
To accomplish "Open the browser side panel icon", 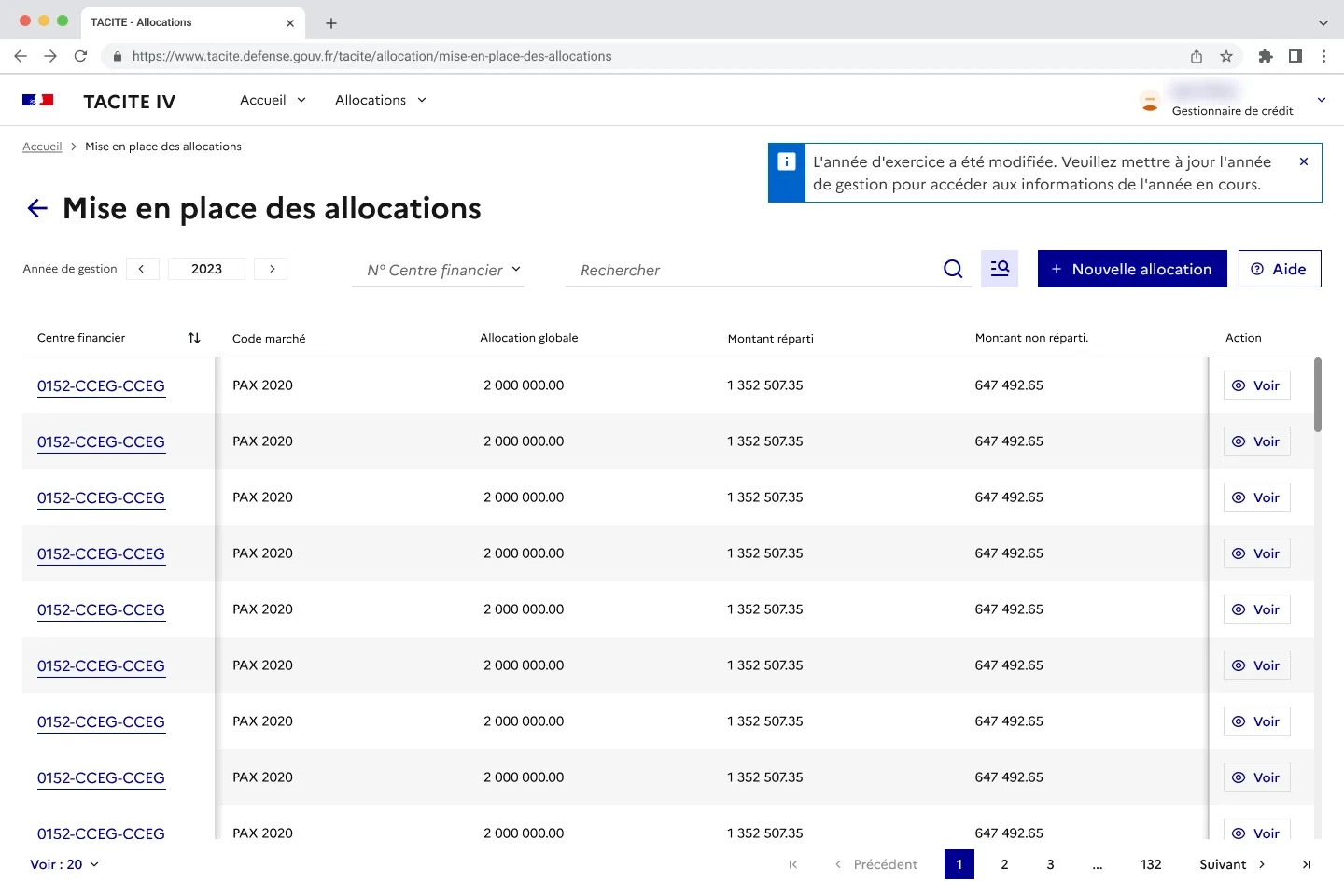I will click(x=1295, y=56).
